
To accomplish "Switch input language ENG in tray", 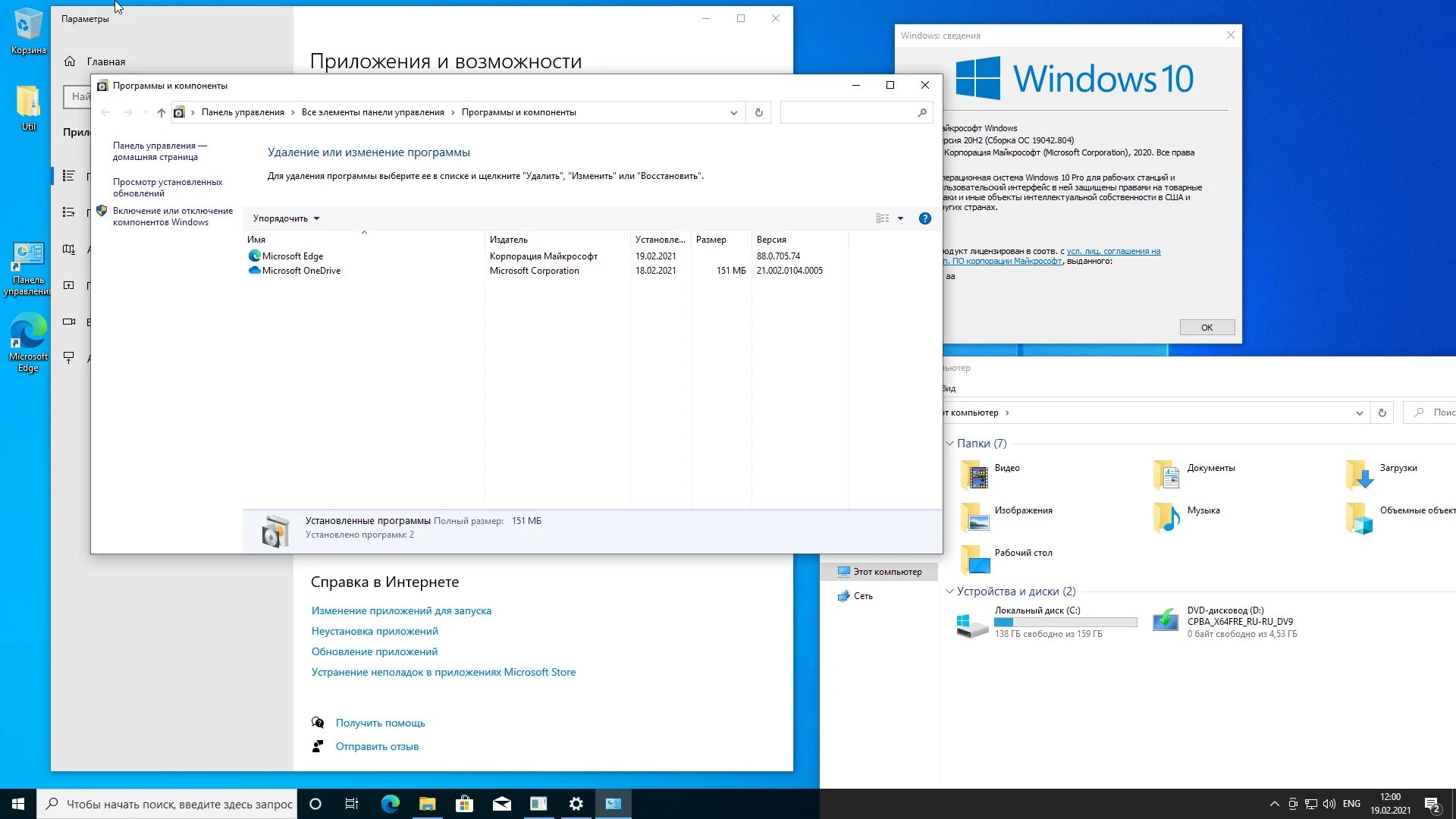I will pyautogui.click(x=1351, y=804).
